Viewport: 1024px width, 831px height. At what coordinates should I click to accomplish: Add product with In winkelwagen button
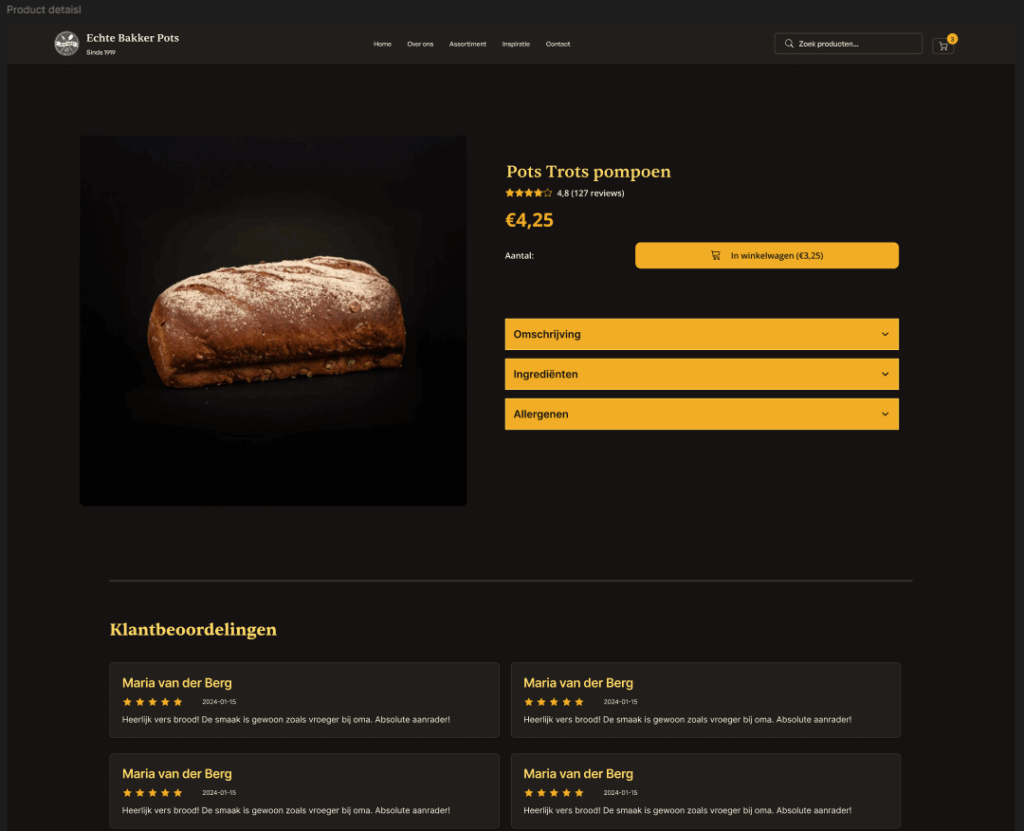coord(767,255)
